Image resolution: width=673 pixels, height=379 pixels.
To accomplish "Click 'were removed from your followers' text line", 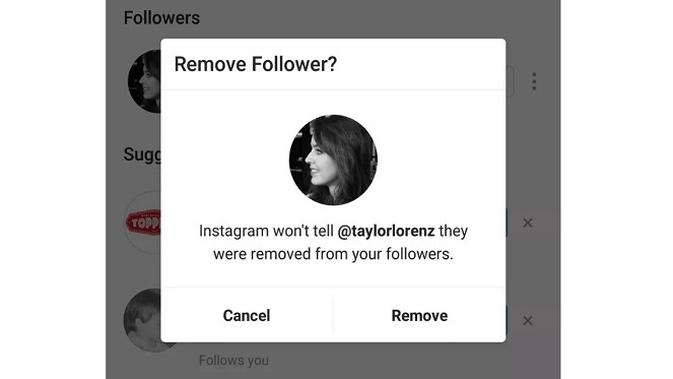I will pyautogui.click(x=333, y=254).
